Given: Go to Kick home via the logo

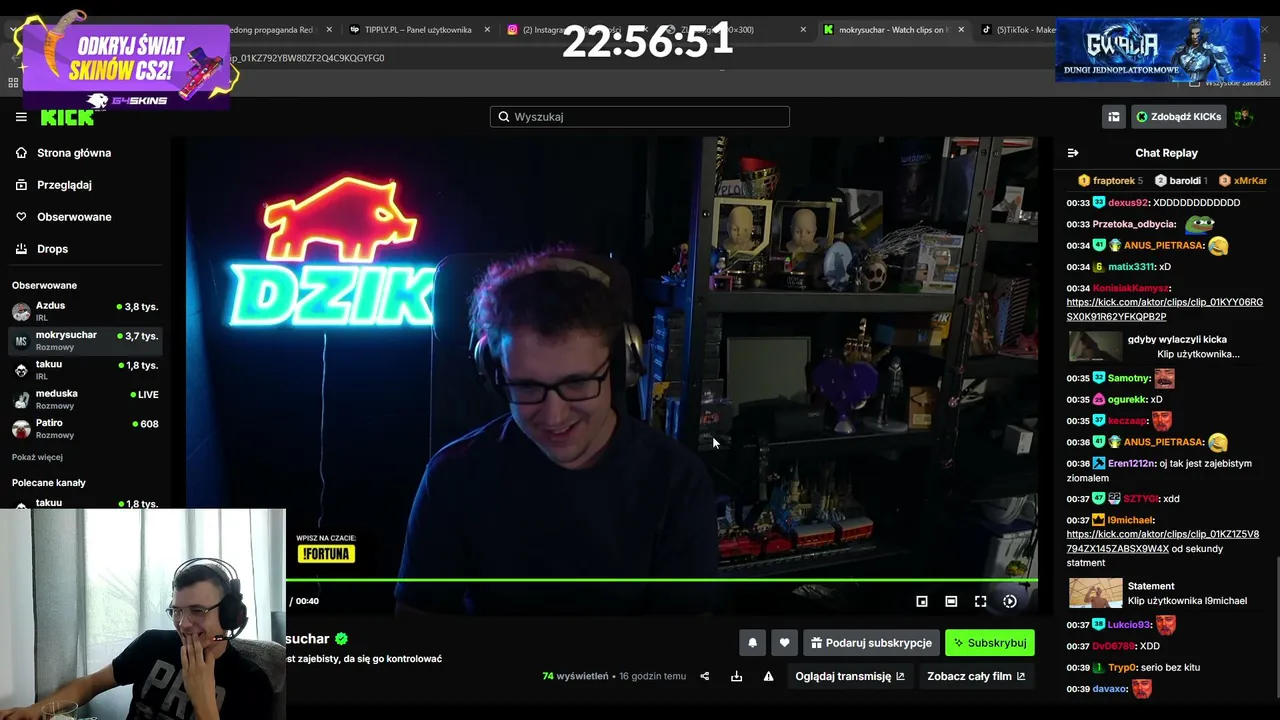Looking at the screenshot, I should click(67, 117).
